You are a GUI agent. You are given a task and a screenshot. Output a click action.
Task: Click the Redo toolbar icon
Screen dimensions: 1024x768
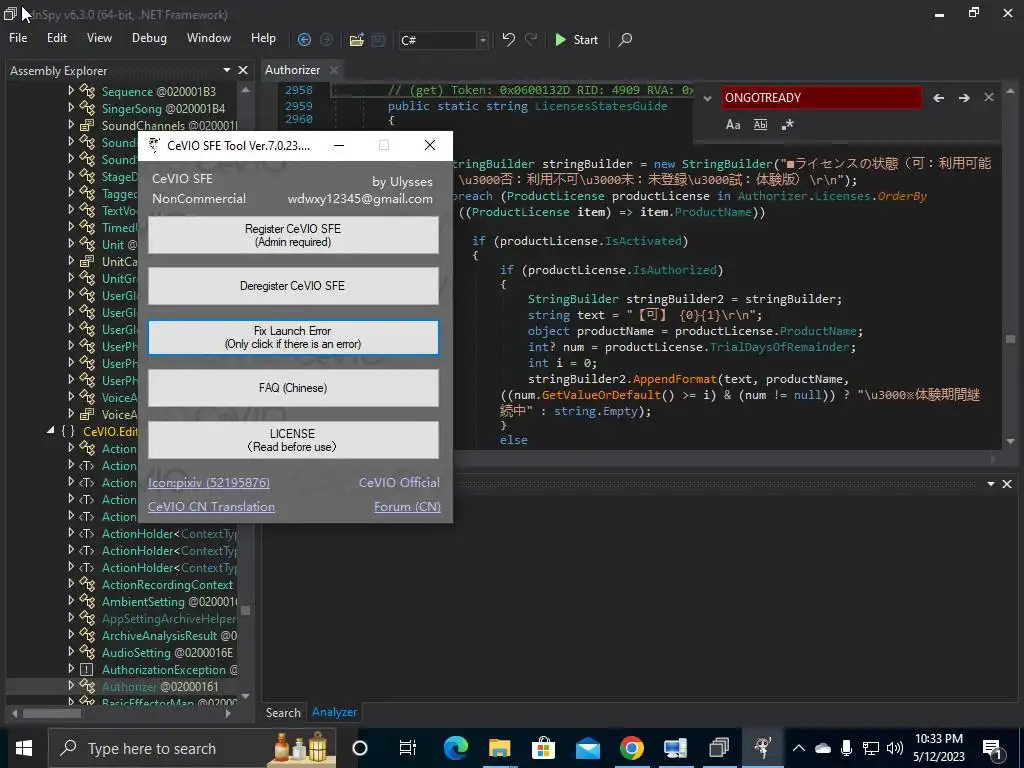pos(531,39)
